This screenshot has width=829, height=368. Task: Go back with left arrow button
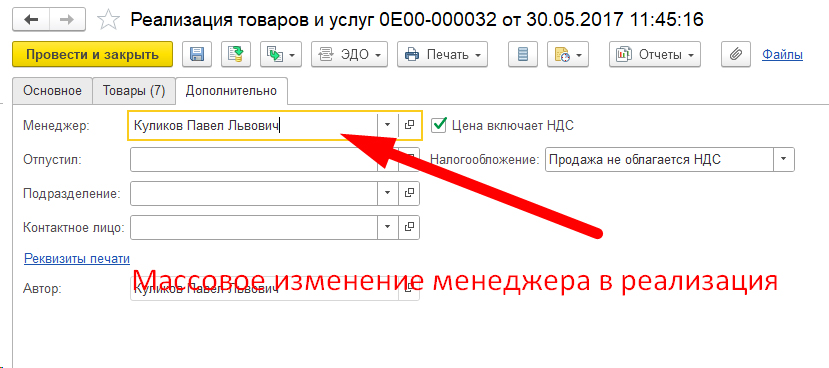pyautogui.click(x=31, y=20)
